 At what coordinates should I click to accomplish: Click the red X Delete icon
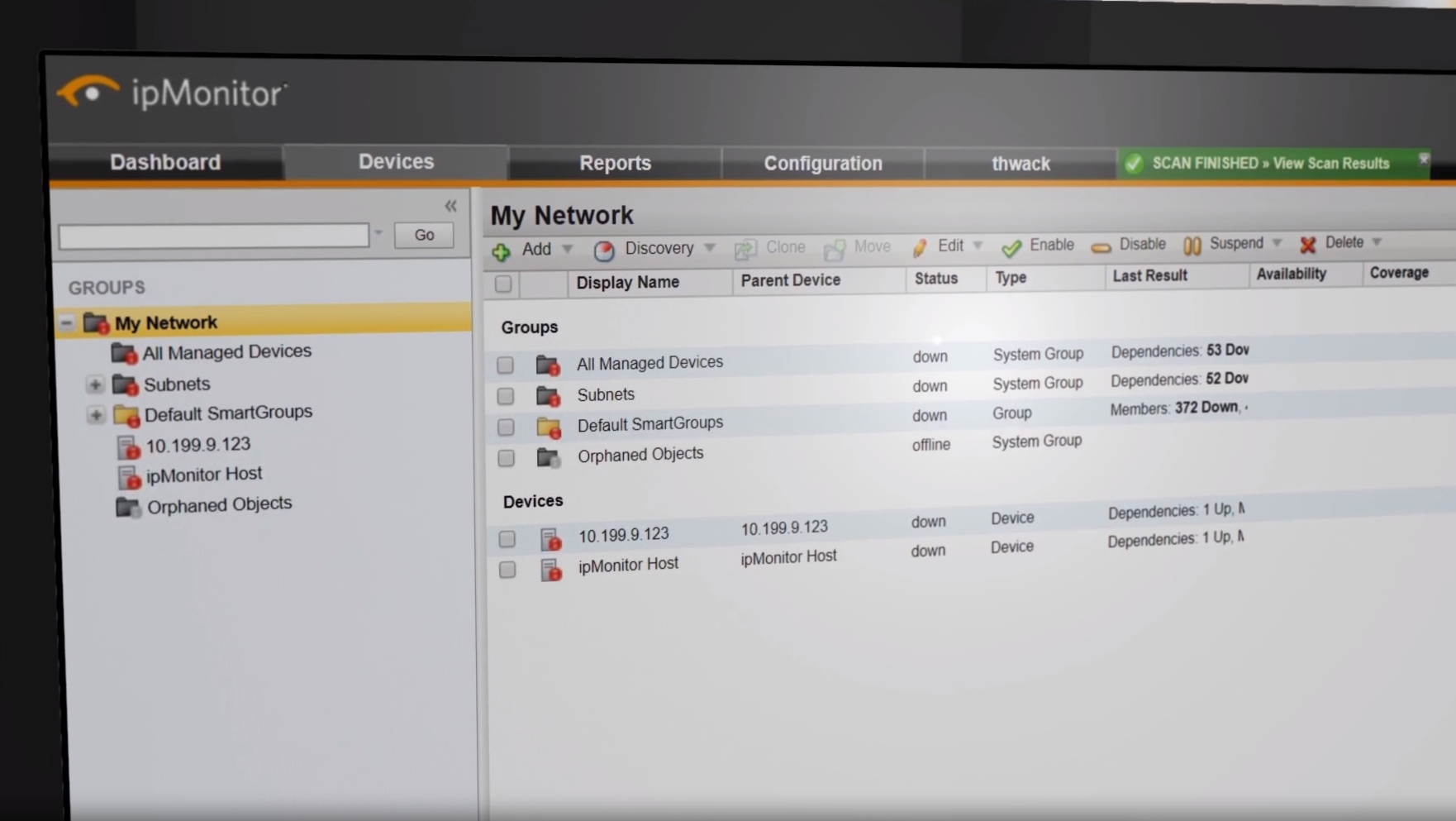[1307, 244]
